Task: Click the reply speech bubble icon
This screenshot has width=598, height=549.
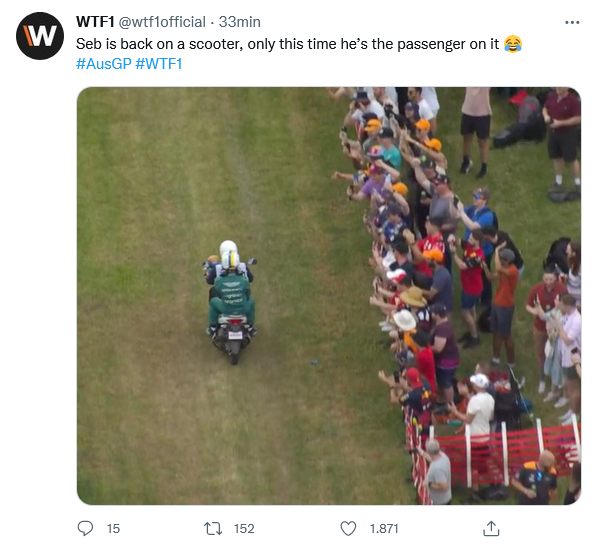Action: pyautogui.click(x=85, y=528)
